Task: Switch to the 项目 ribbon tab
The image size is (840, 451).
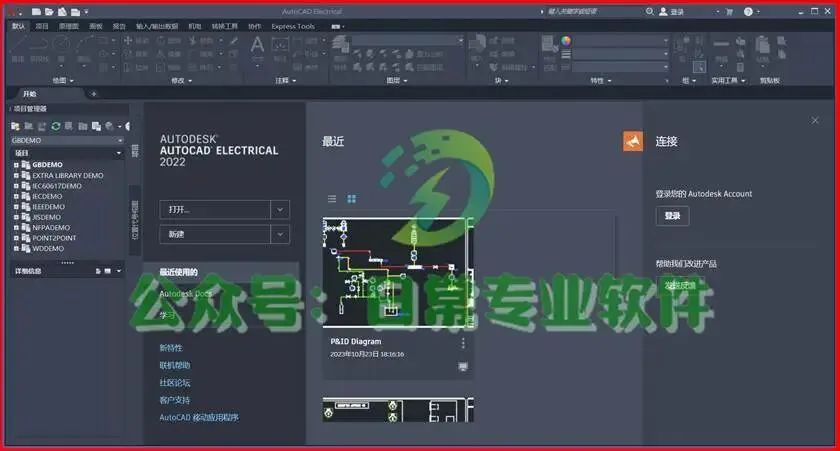Action: point(42,26)
